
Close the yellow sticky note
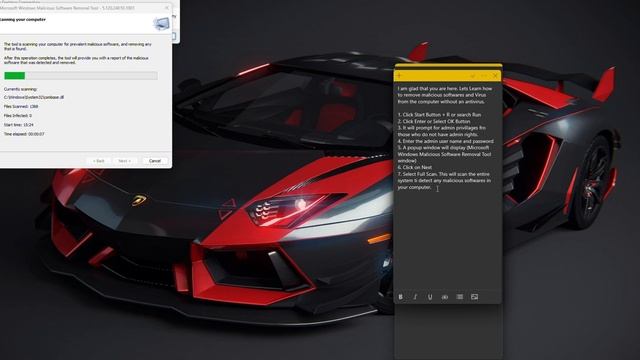pyautogui.click(x=495, y=76)
